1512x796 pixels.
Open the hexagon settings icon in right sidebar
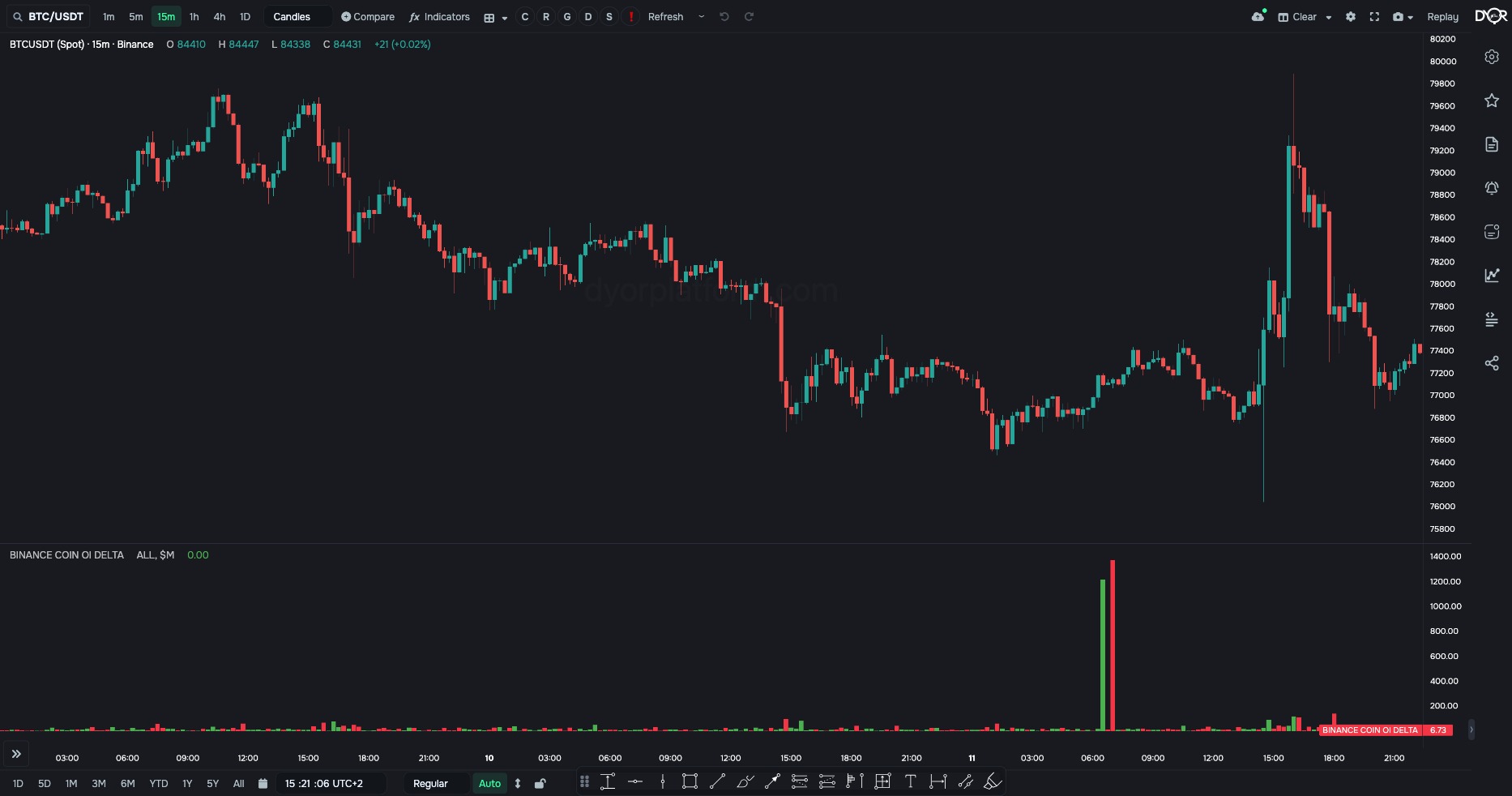tap(1492, 57)
